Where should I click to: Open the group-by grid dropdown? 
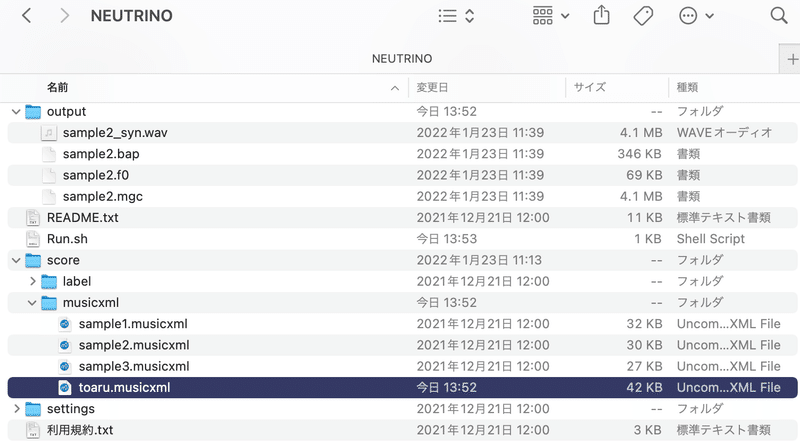tap(551, 16)
